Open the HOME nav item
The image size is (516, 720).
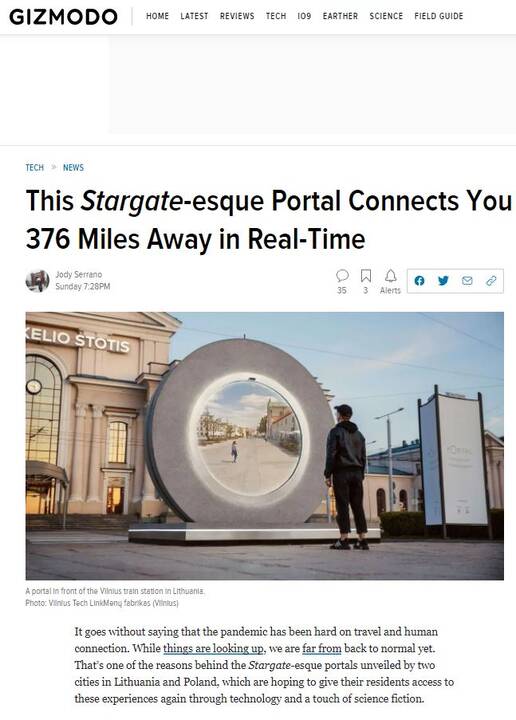pyautogui.click(x=157, y=16)
